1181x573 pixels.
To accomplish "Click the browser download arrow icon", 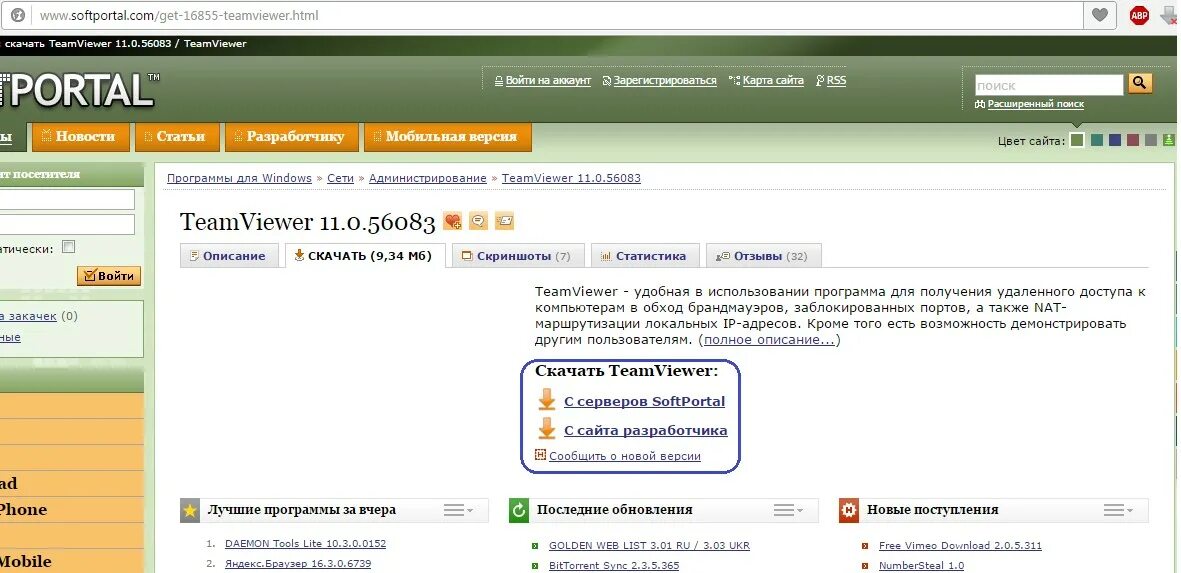I will pos(1170,16).
